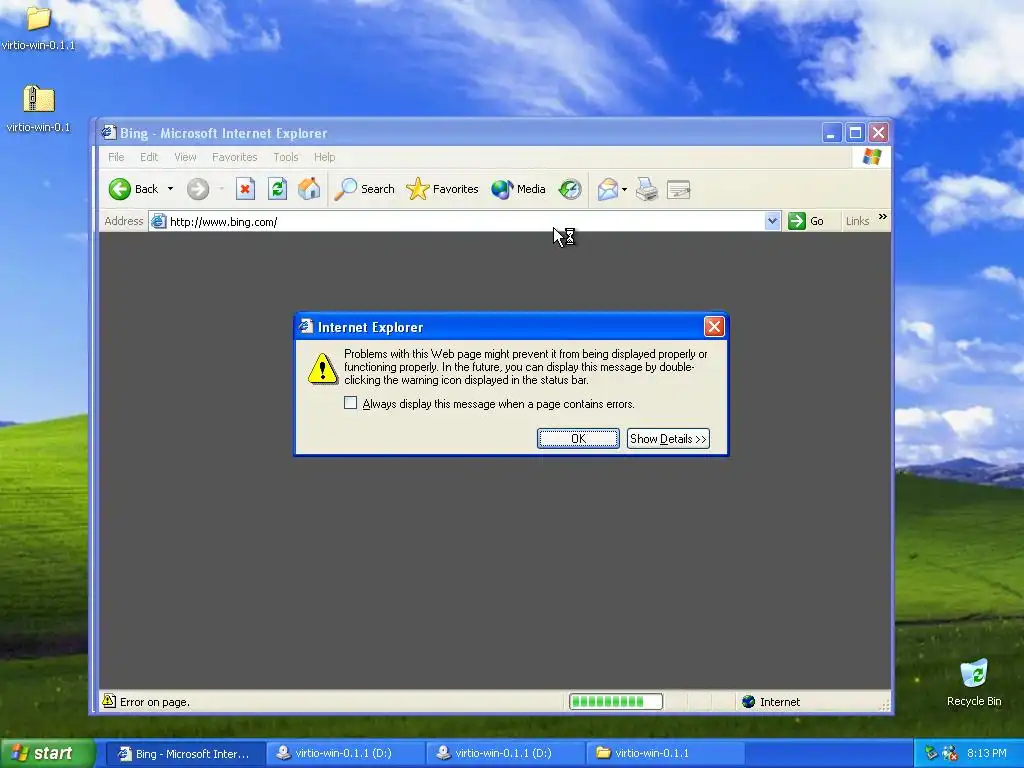
Task: Click the warning icon in status bar
Action: click(108, 701)
